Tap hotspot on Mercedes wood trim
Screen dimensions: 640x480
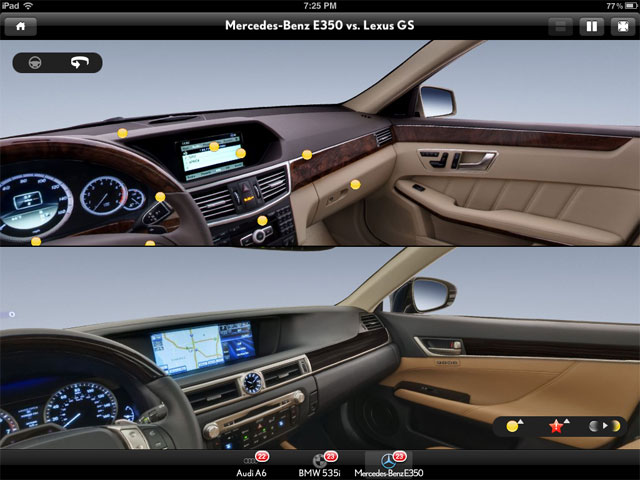tap(307, 155)
